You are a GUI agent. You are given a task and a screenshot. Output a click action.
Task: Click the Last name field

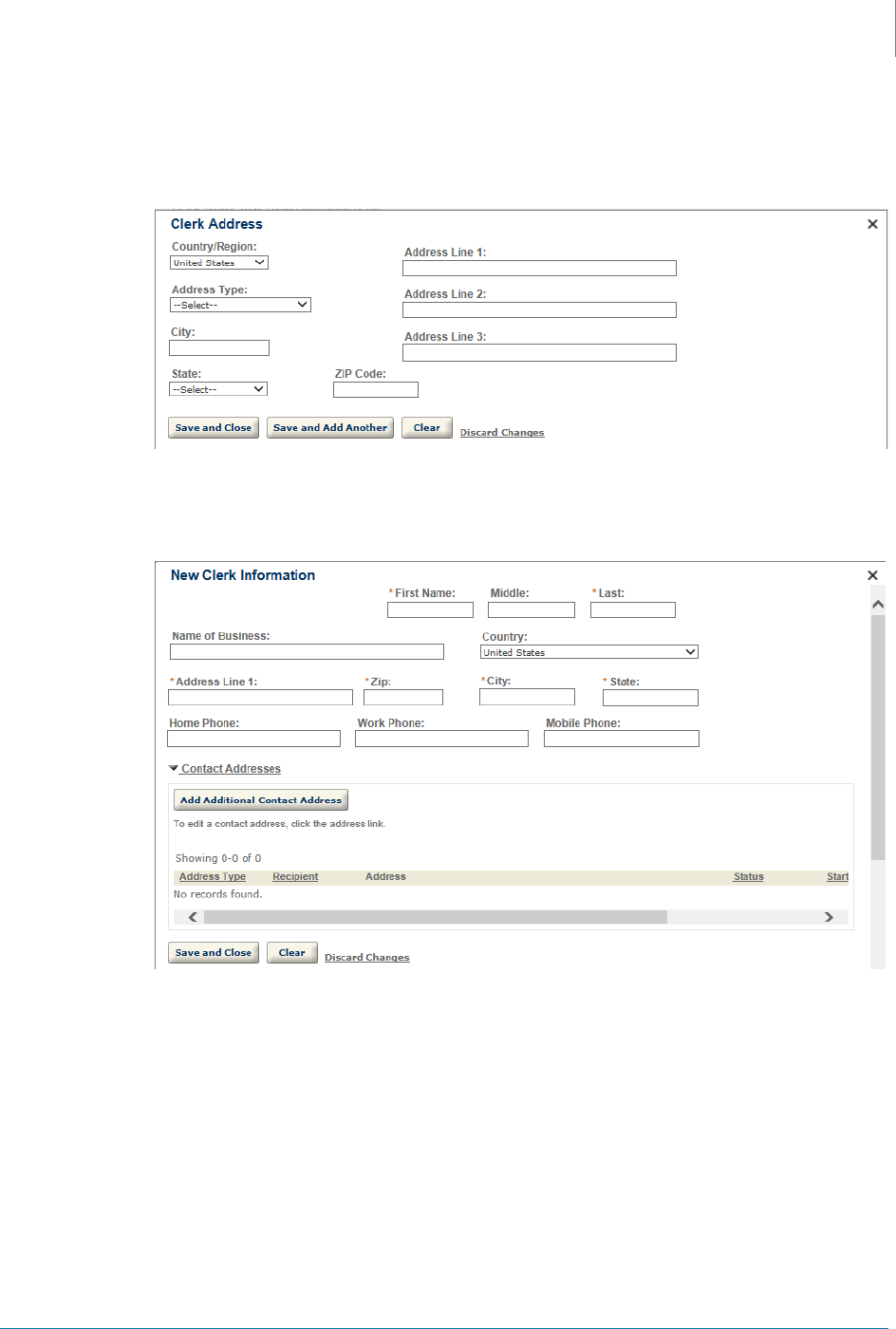[x=633, y=610]
